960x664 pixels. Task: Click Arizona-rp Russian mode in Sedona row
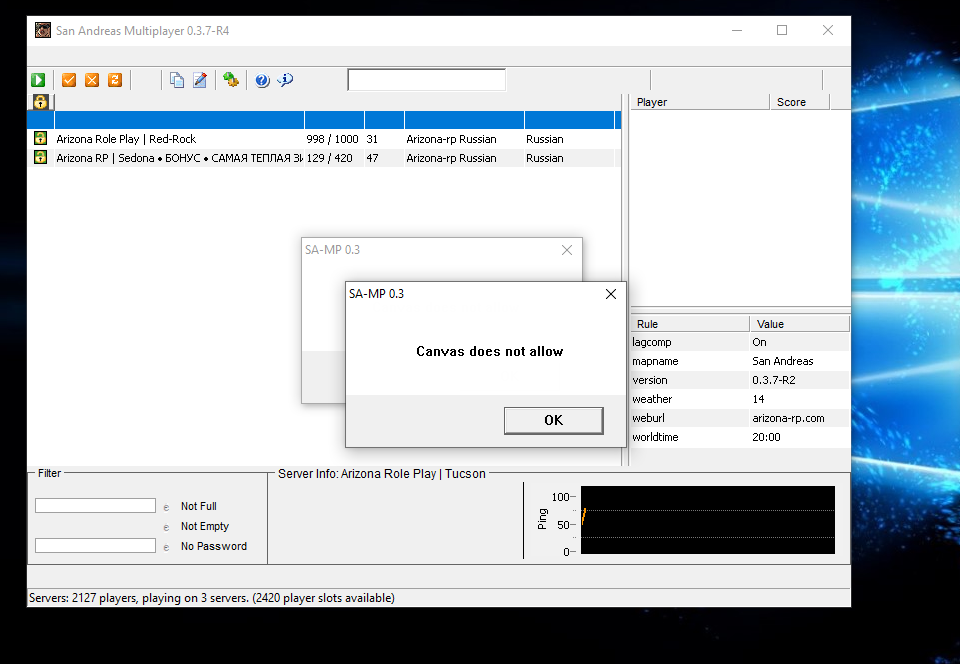451,158
